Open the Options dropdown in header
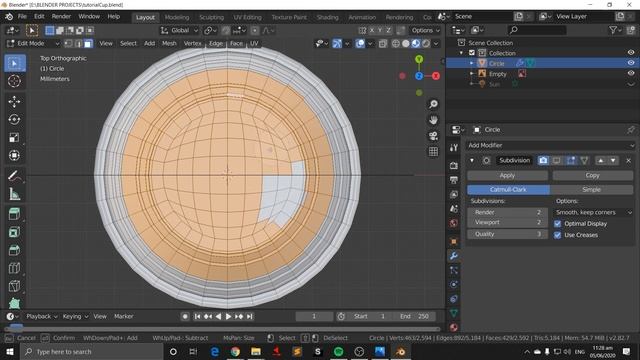 (425, 30)
